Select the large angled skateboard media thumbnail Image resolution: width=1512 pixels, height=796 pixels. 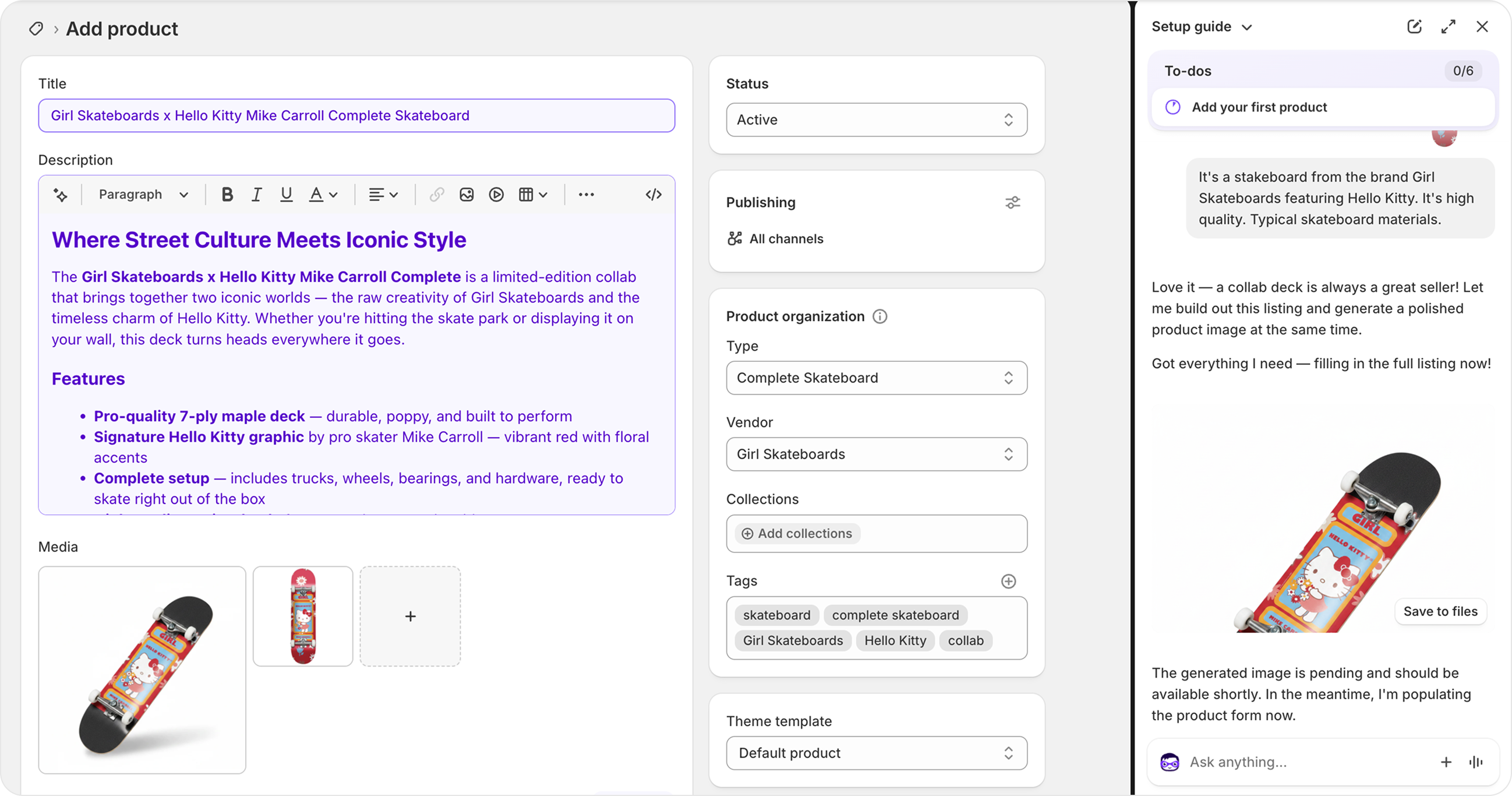[142, 670]
